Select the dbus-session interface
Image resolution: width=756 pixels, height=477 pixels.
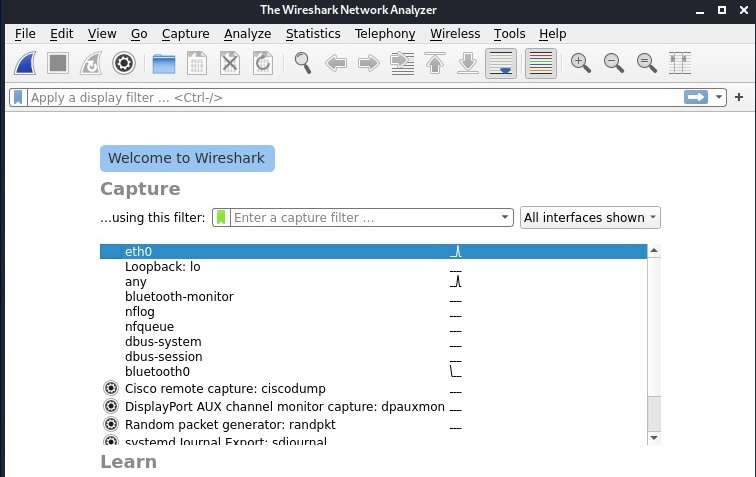click(x=373, y=356)
